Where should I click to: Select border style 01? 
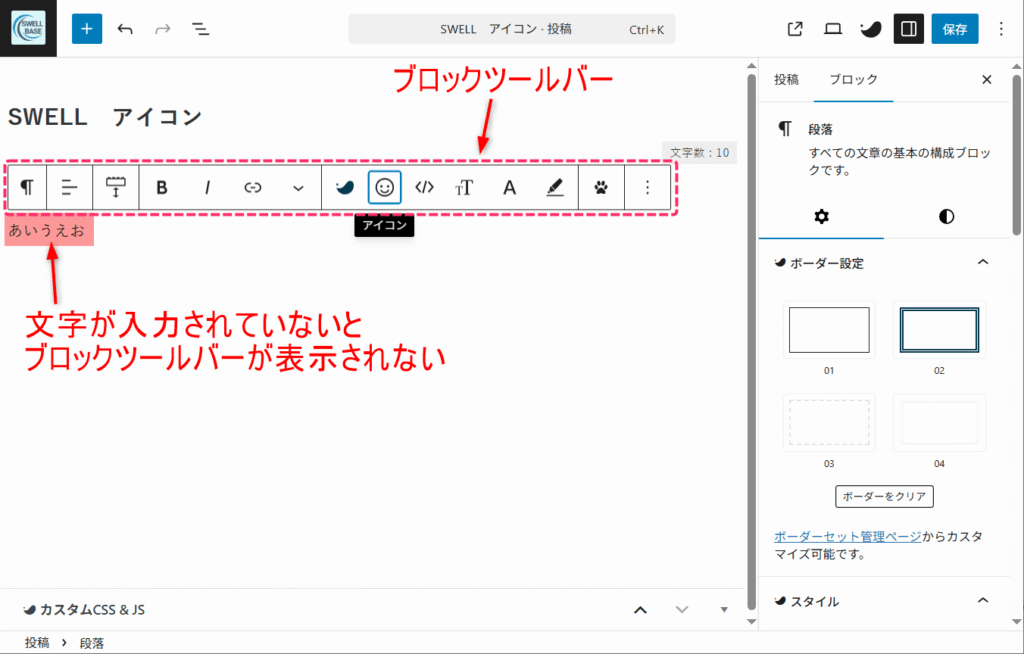click(x=829, y=330)
